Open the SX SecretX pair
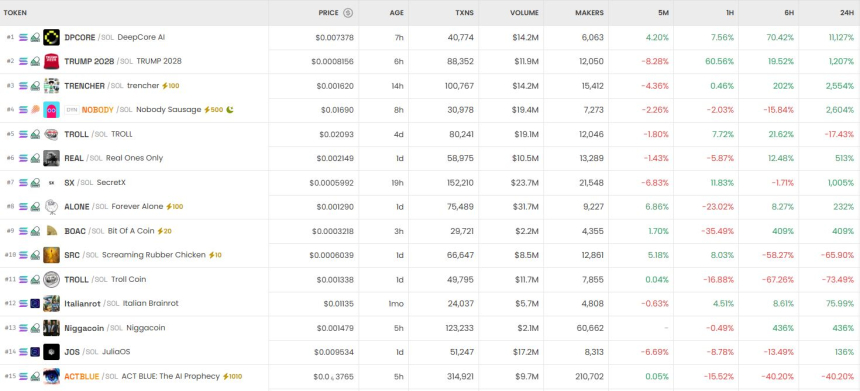860x391 pixels. click(95, 183)
